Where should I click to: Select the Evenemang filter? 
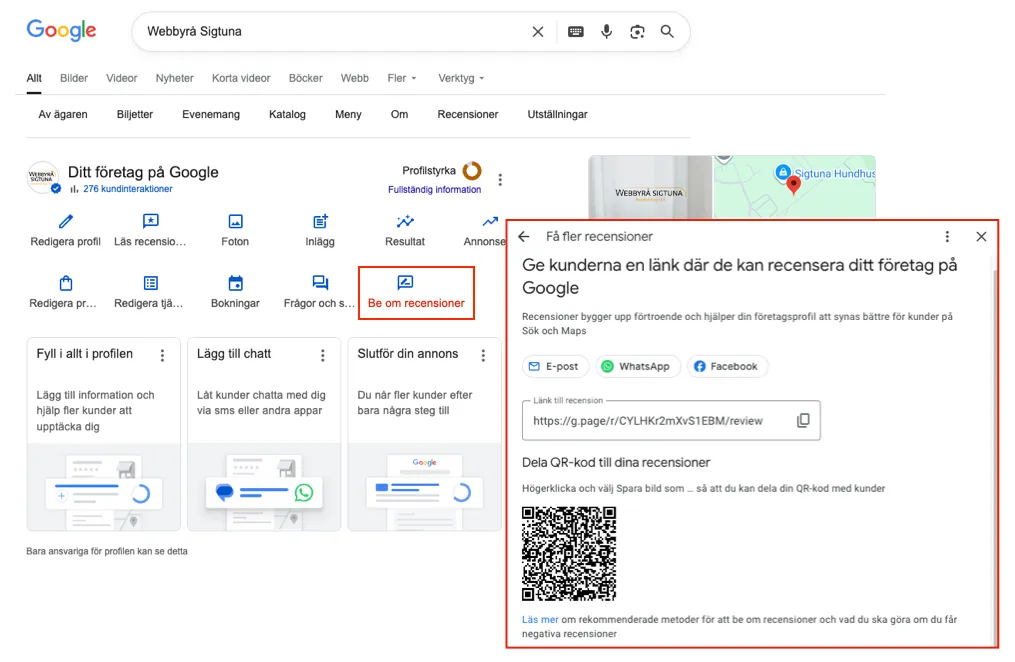click(x=210, y=115)
